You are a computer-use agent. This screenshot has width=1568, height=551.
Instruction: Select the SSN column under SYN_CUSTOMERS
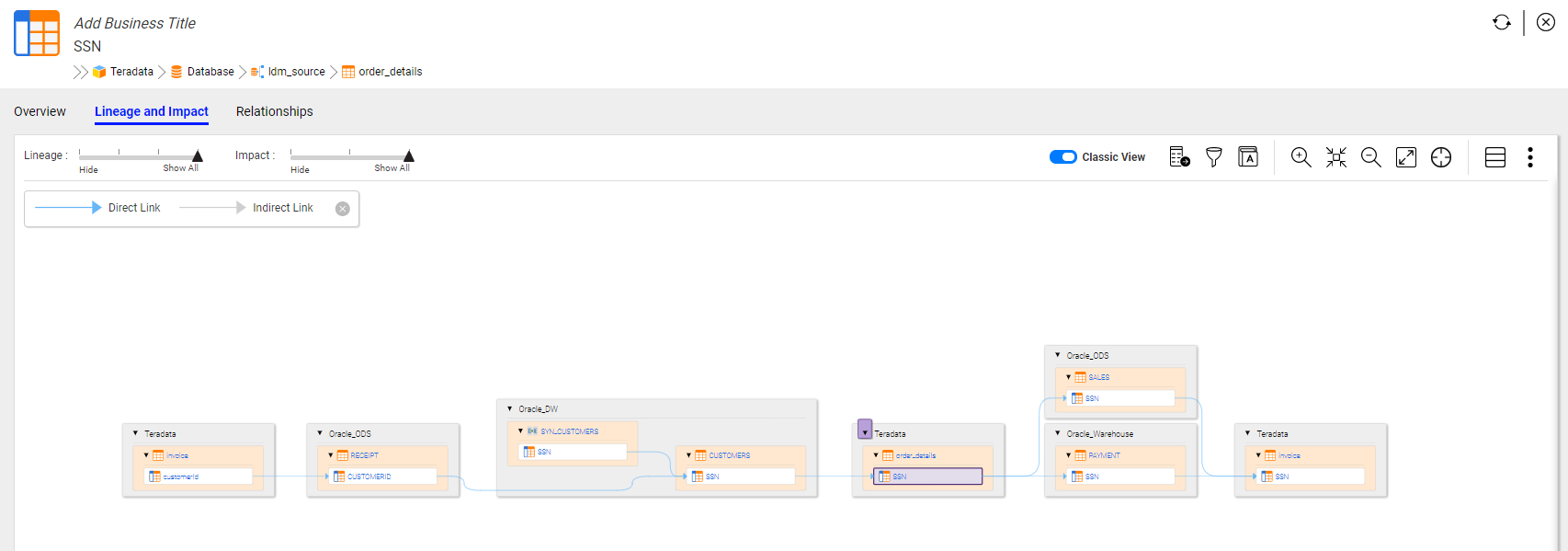click(x=573, y=452)
